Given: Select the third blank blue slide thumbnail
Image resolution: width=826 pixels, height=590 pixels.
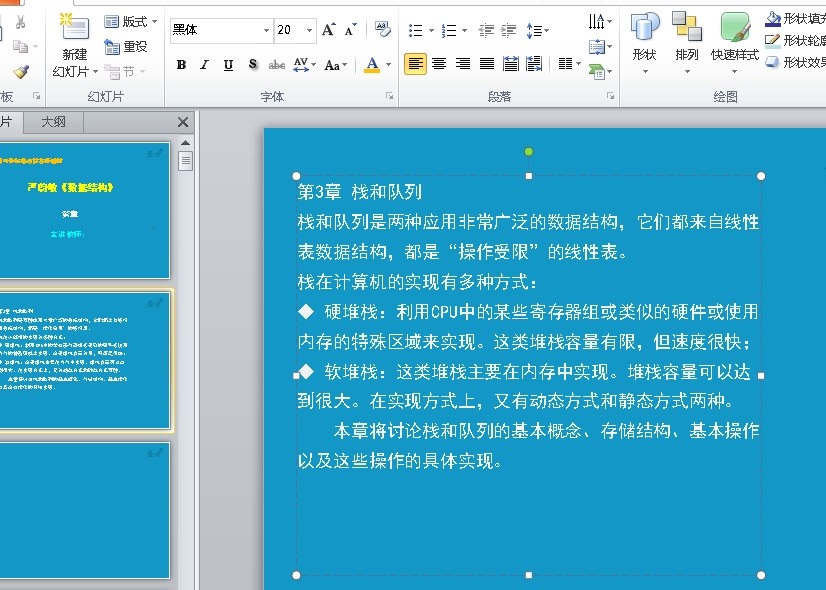Looking at the screenshot, I should [x=84, y=510].
